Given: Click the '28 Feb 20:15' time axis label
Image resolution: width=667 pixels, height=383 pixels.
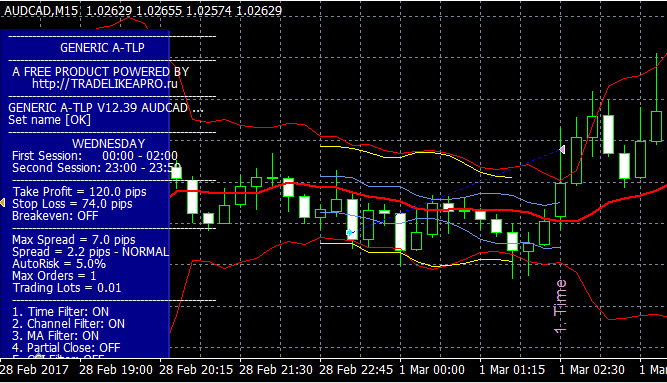Looking at the screenshot, I should [196, 369].
